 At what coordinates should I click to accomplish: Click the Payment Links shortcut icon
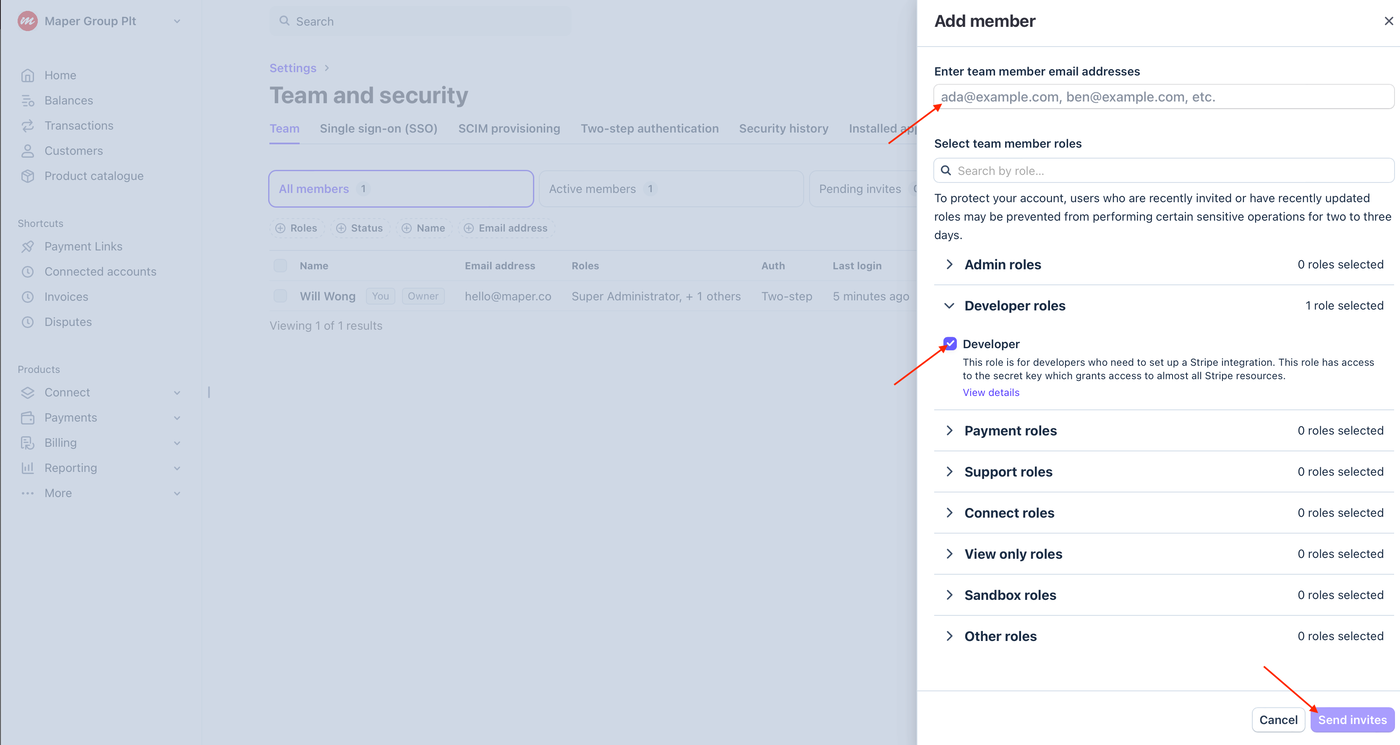[28, 247]
